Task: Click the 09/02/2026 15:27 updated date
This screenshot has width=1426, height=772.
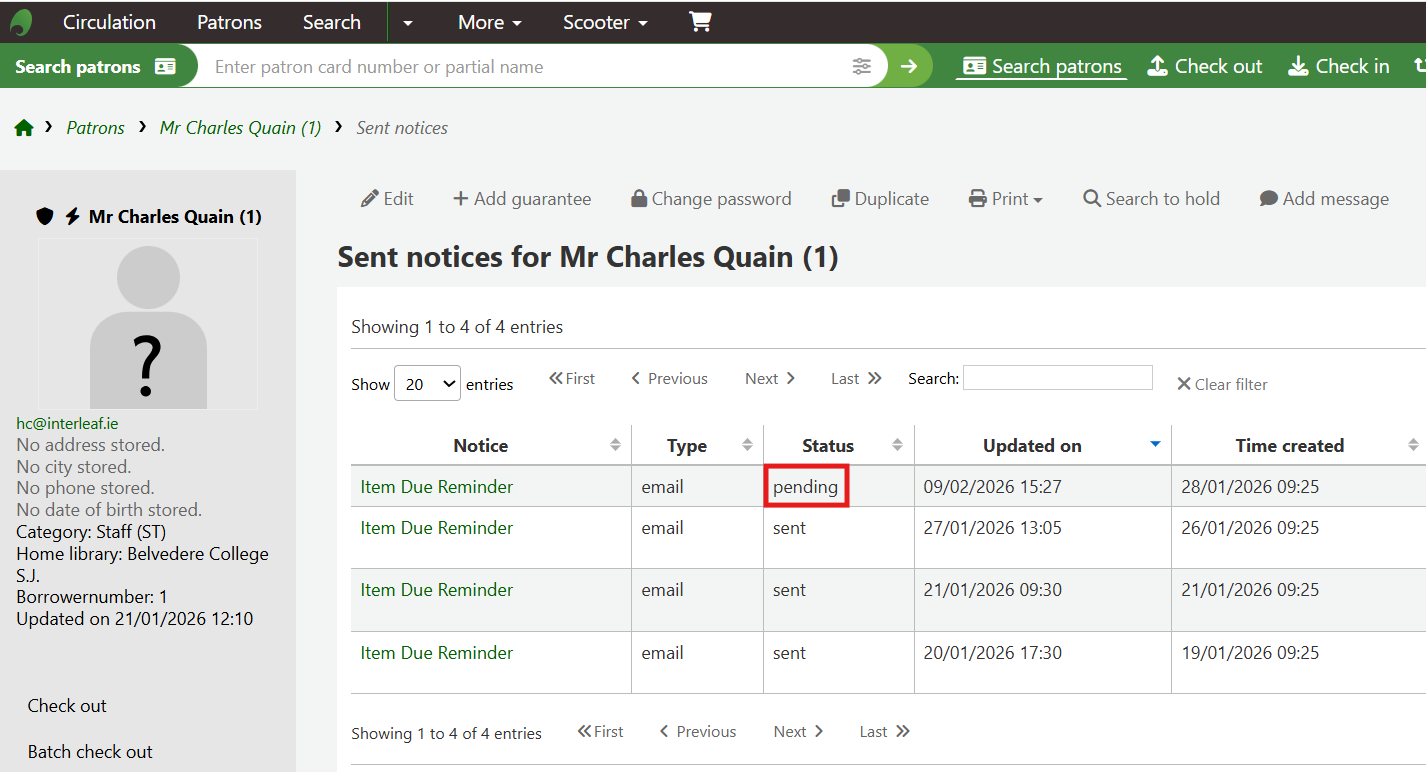Action: (993, 487)
